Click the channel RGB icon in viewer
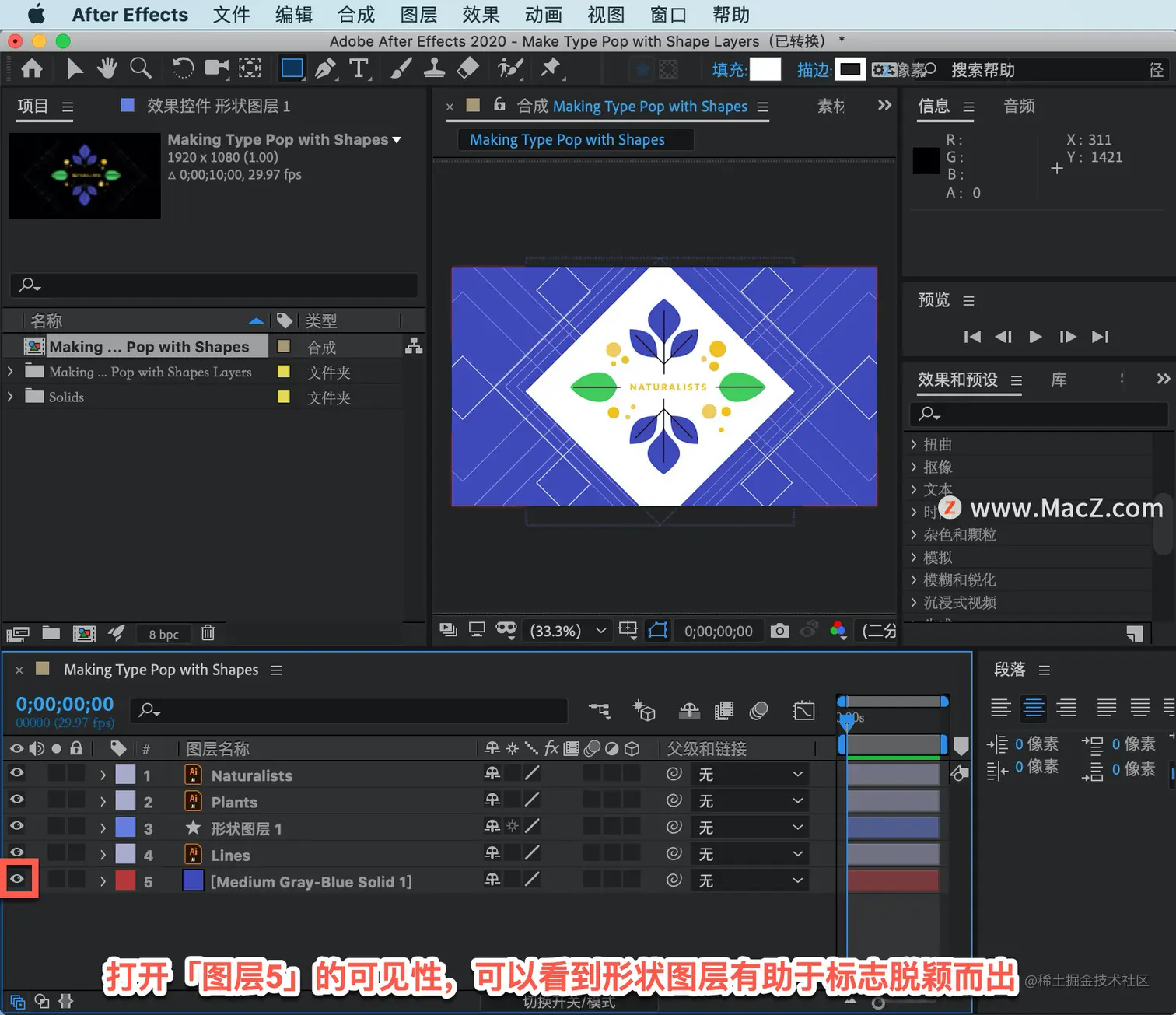This screenshot has height=1015, width=1176. (838, 631)
